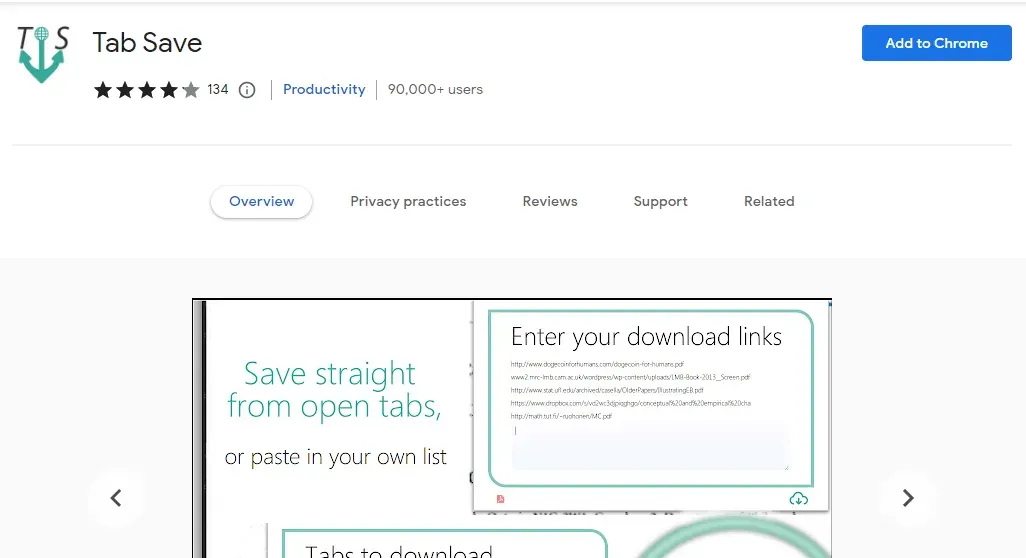Screen dimensions: 1026x558
Task: Click the cloud download icon in screenshot
Action: tap(798, 499)
